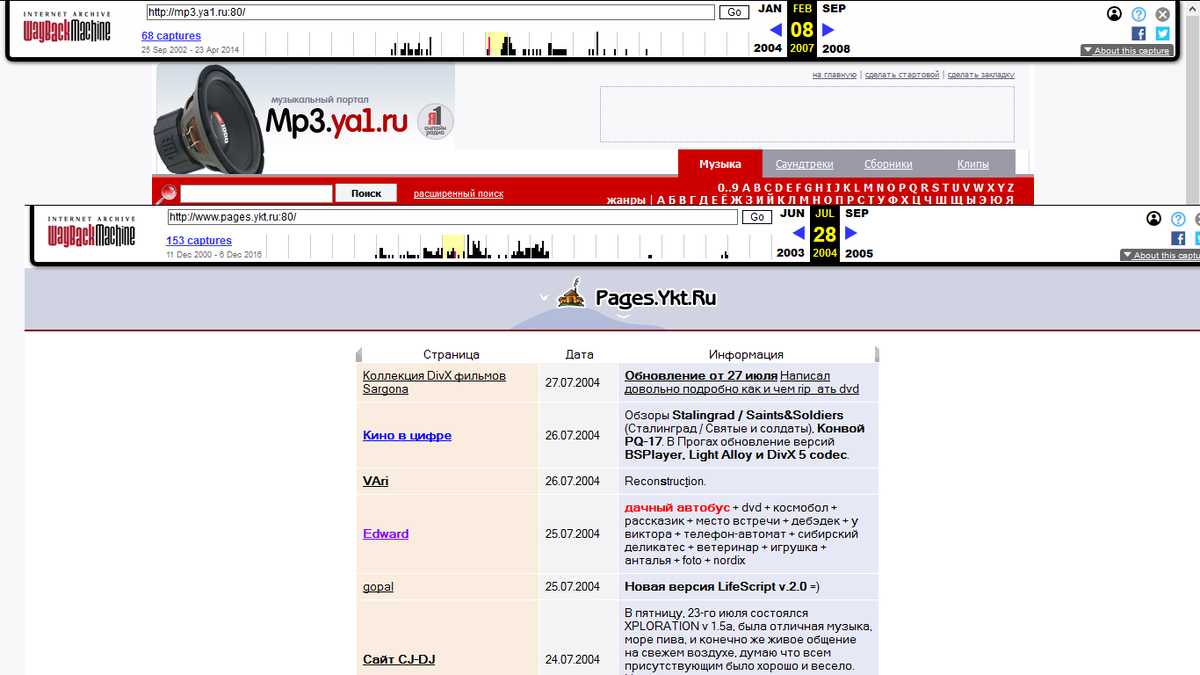
Task: Open the 153 captures link
Action: [199, 240]
